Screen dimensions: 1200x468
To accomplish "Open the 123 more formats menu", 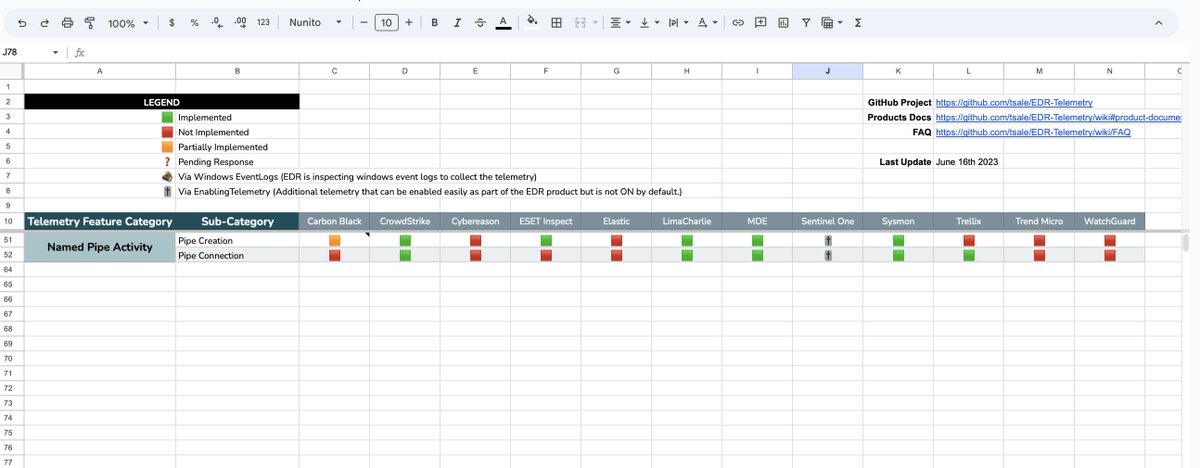I will click(263, 22).
